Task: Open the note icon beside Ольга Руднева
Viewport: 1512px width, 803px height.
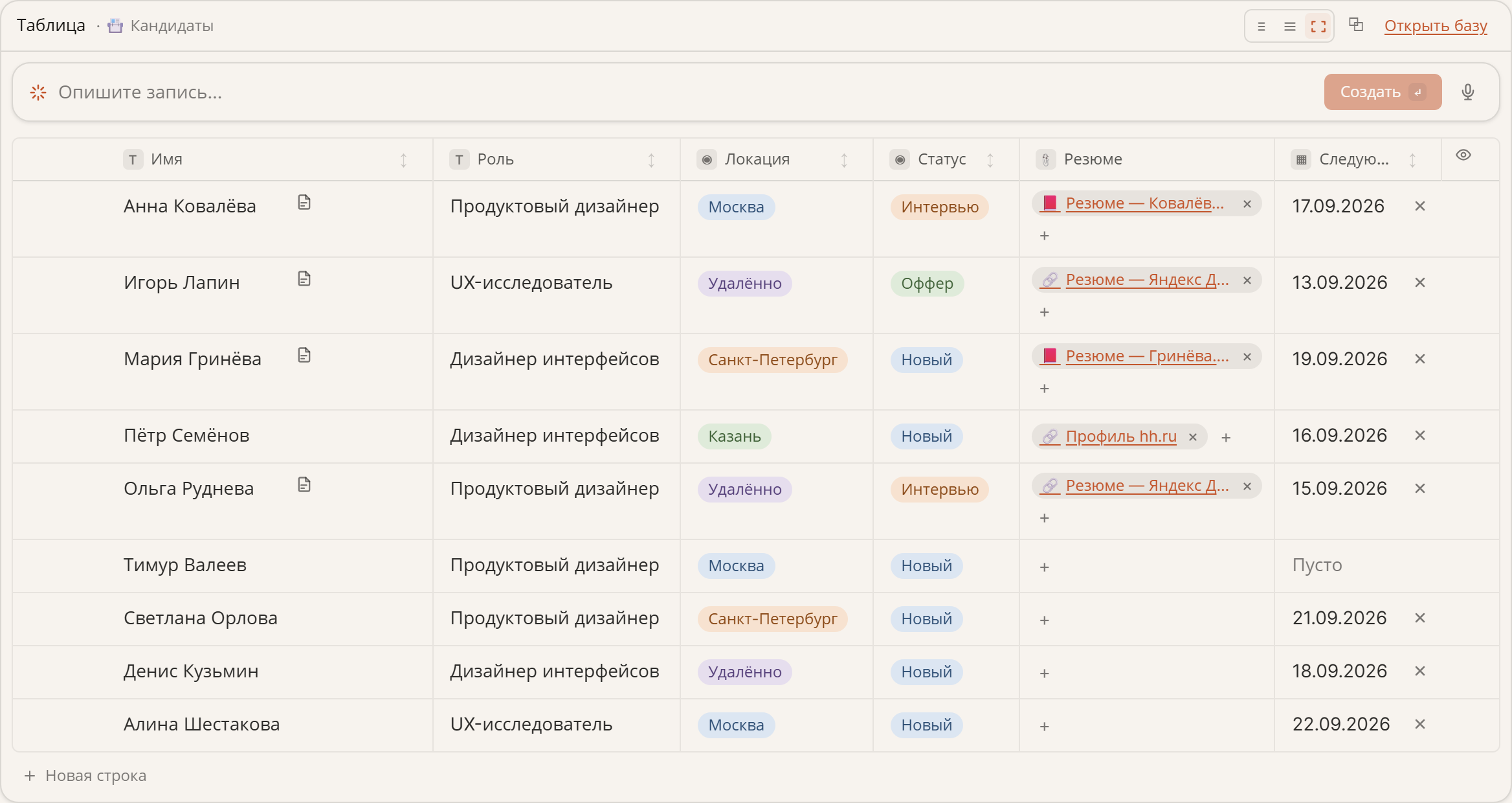Action: pos(304,485)
